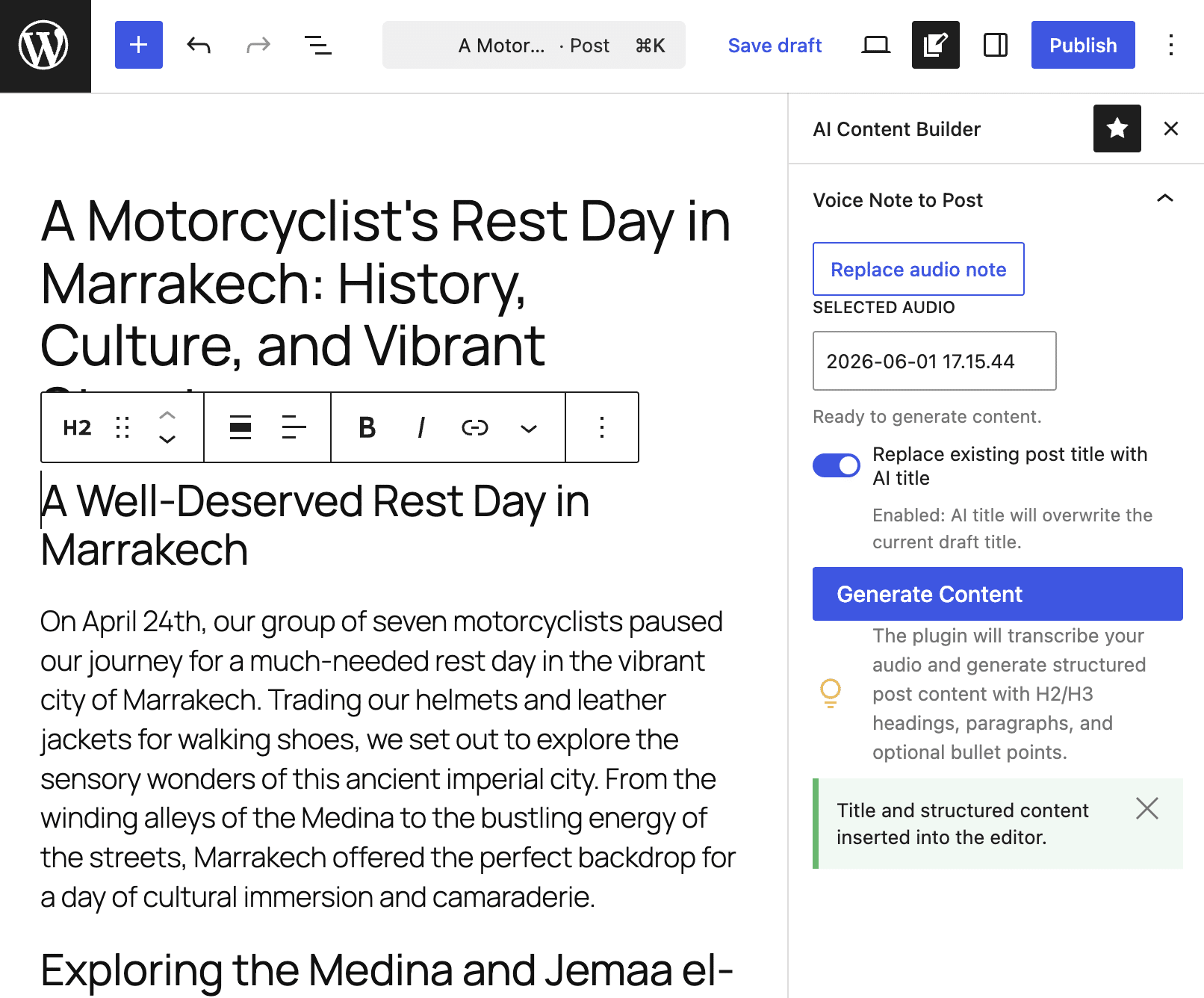Image resolution: width=1204 pixels, height=998 pixels.
Task: Unpin AI Content Builder star toggle
Action: pos(1117,128)
